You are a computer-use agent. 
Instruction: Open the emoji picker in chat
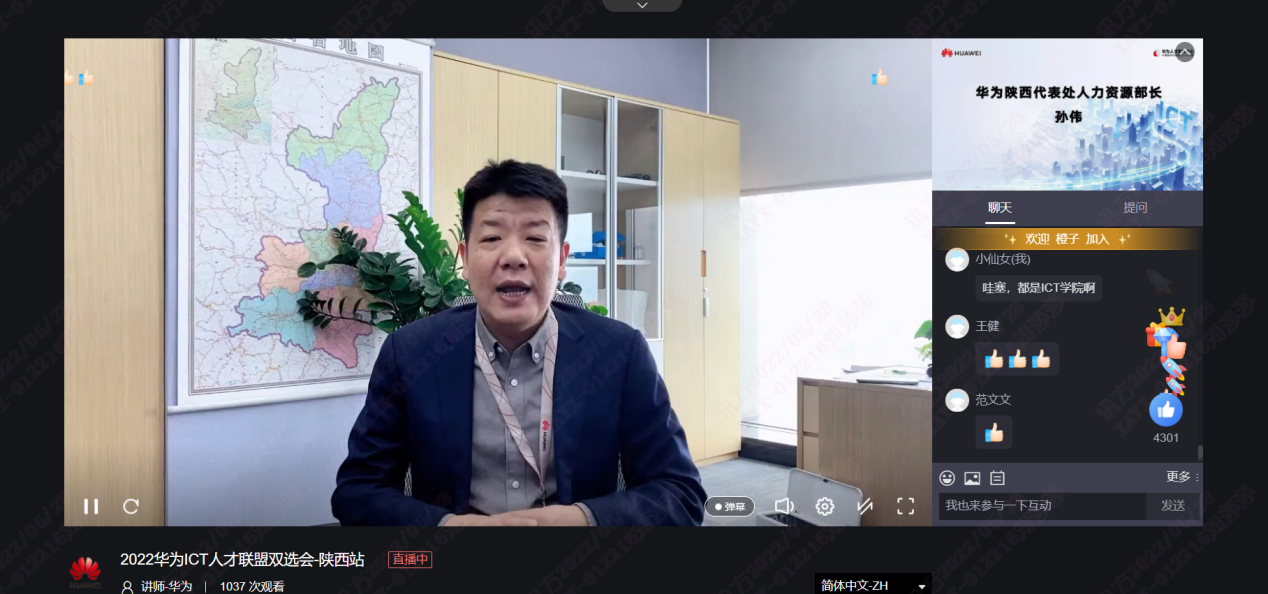pyautogui.click(x=947, y=478)
